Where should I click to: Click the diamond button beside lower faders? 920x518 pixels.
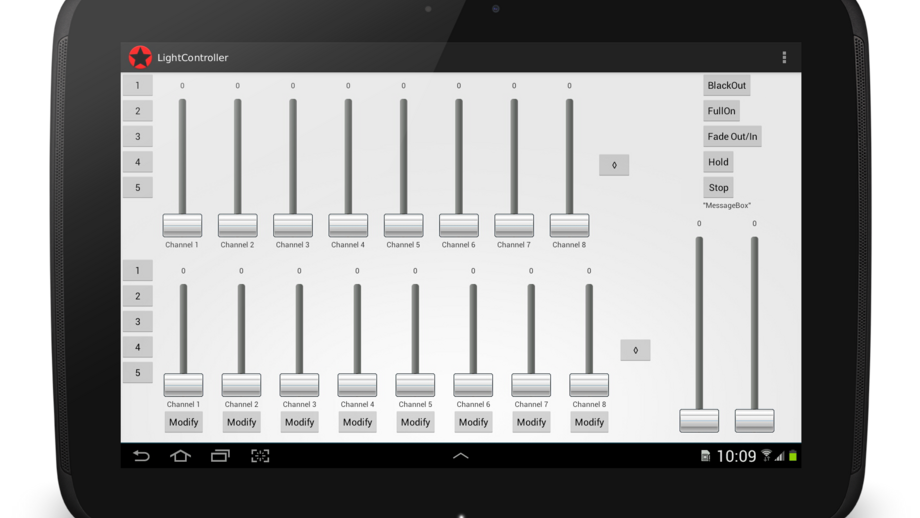click(635, 350)
